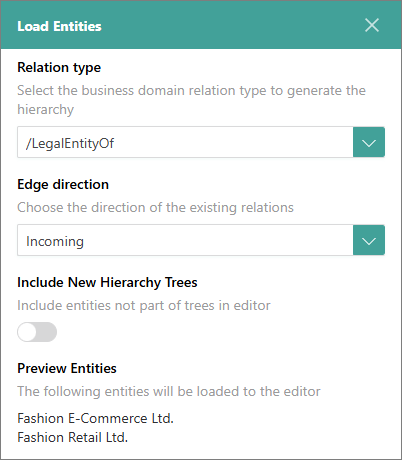Close the Load Entities dialog
402x460 pixels.
(372, 25)
